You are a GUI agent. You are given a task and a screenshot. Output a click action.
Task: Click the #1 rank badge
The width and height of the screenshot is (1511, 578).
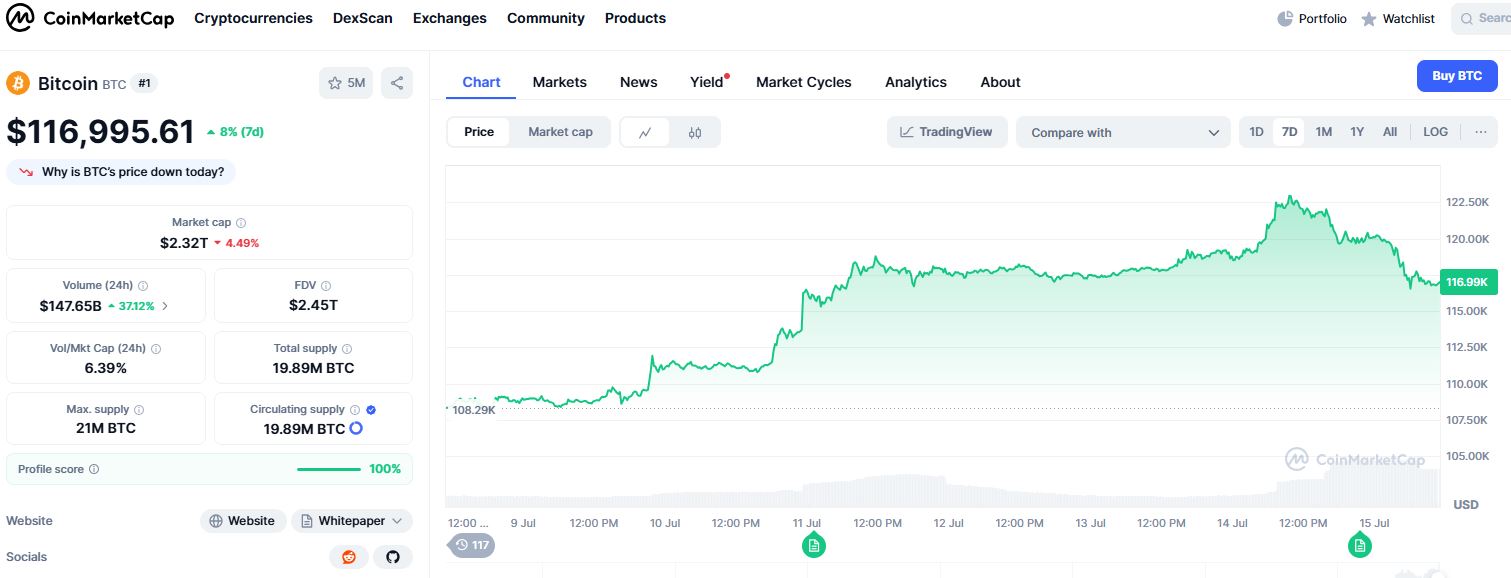(144, 83)
